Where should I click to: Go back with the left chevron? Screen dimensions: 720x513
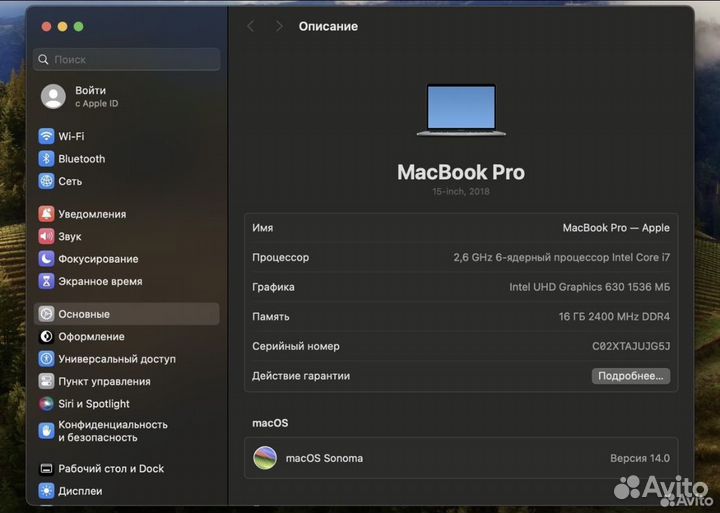pyautogui.click(x=251, y=26)
